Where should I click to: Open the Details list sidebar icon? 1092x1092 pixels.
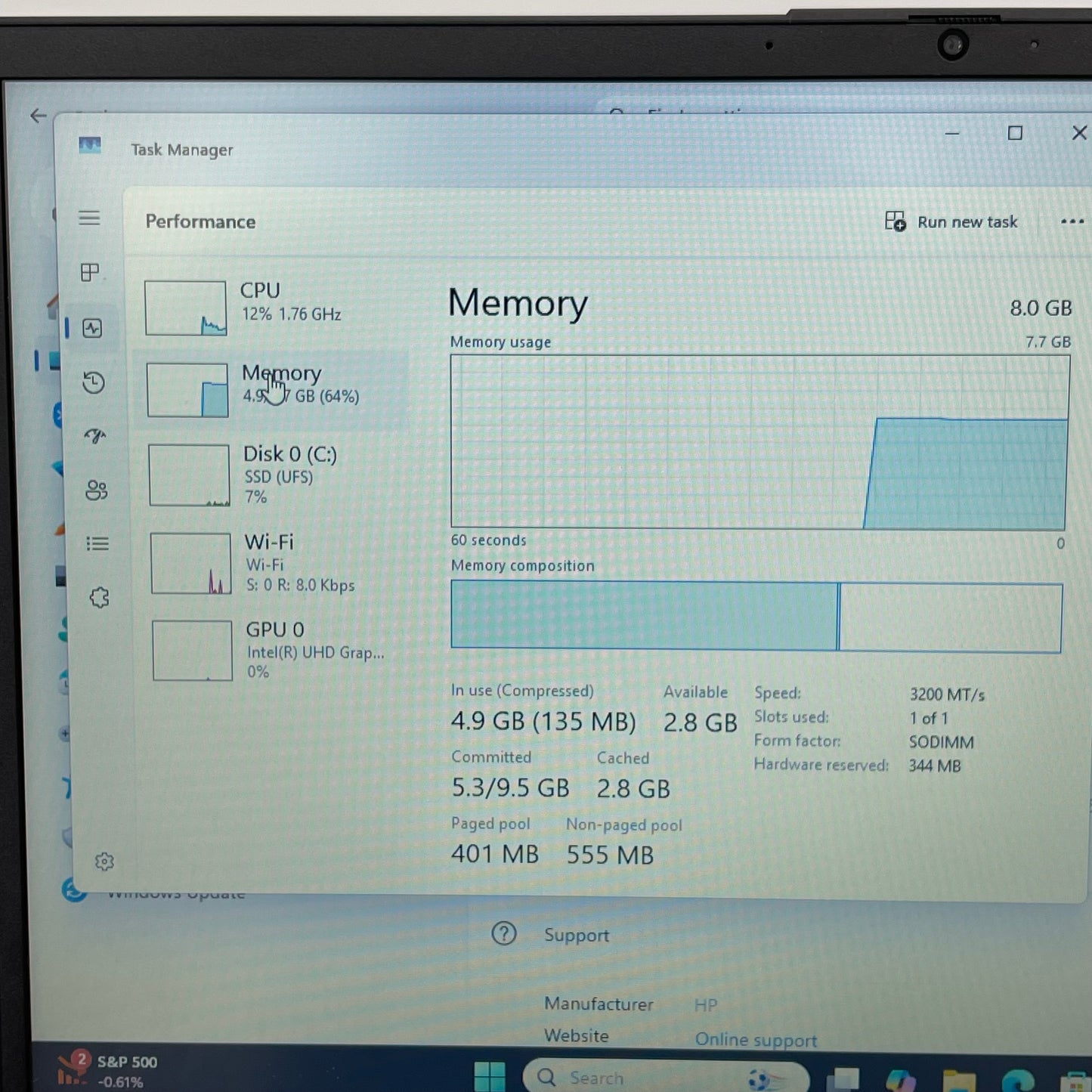pyautogui.click(x=97, y=543)
